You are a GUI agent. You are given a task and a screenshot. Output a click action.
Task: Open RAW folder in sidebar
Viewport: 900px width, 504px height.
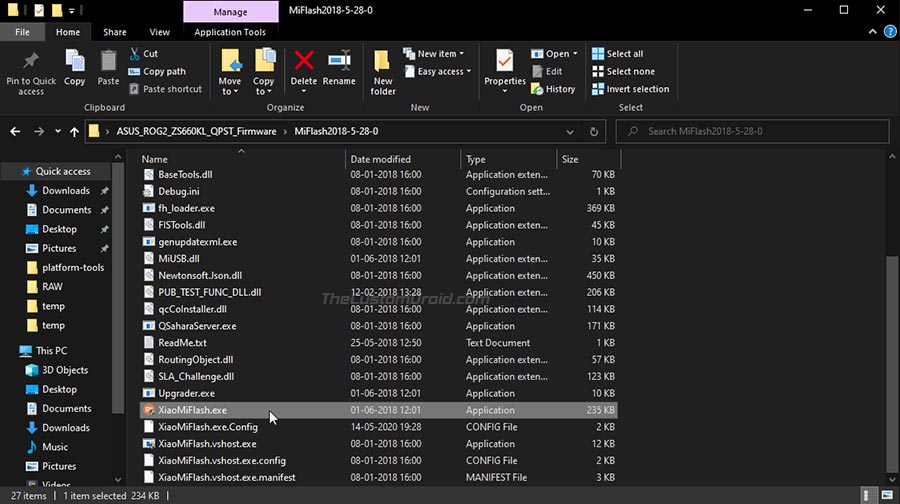45,286
